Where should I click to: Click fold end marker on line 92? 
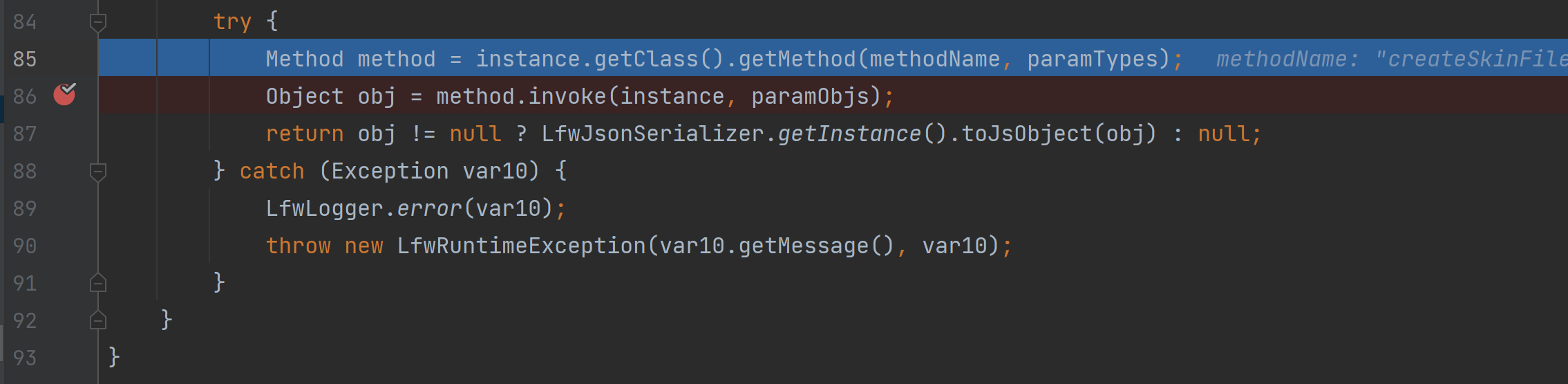point(98,320)
